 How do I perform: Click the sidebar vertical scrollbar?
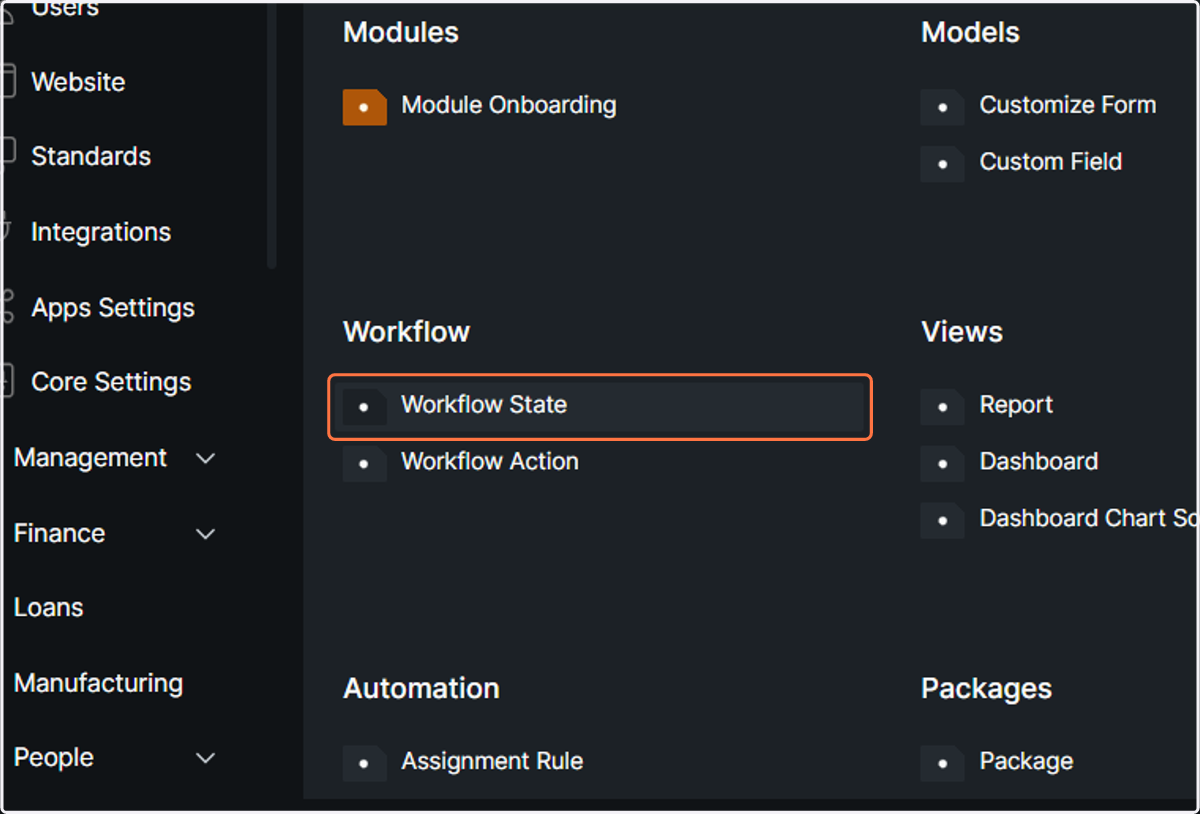click(x=272, y=135)
